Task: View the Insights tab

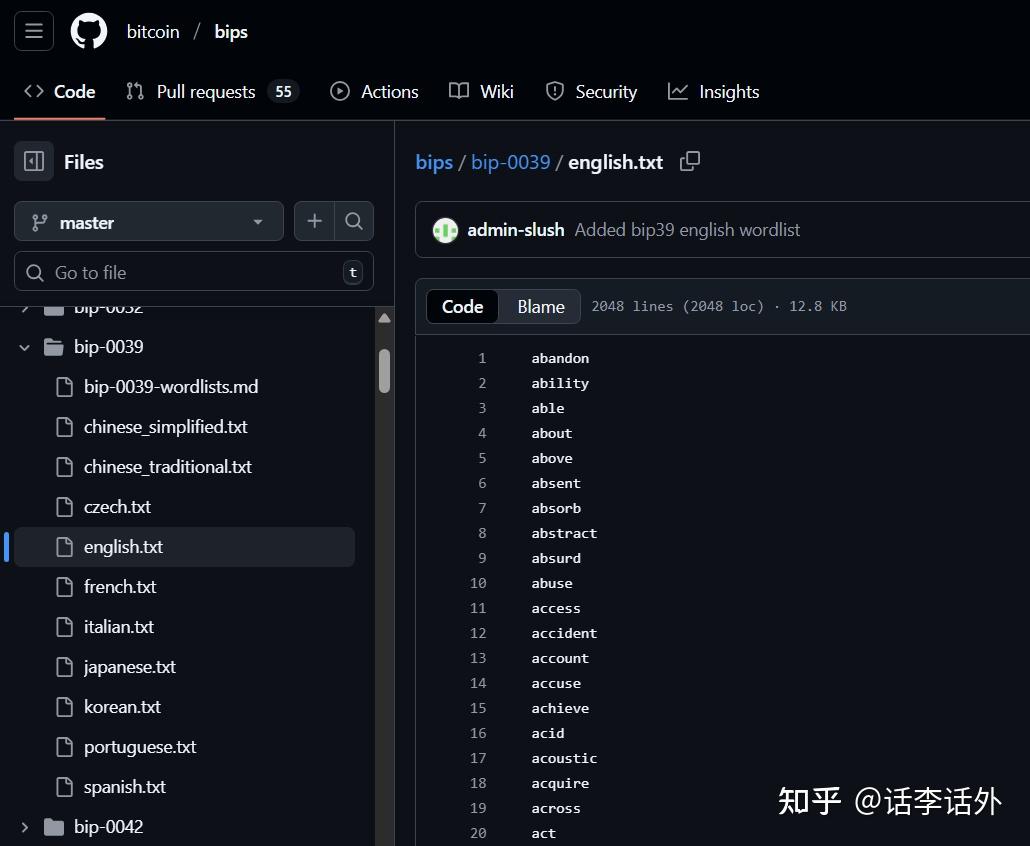Action: pos(713,91)
